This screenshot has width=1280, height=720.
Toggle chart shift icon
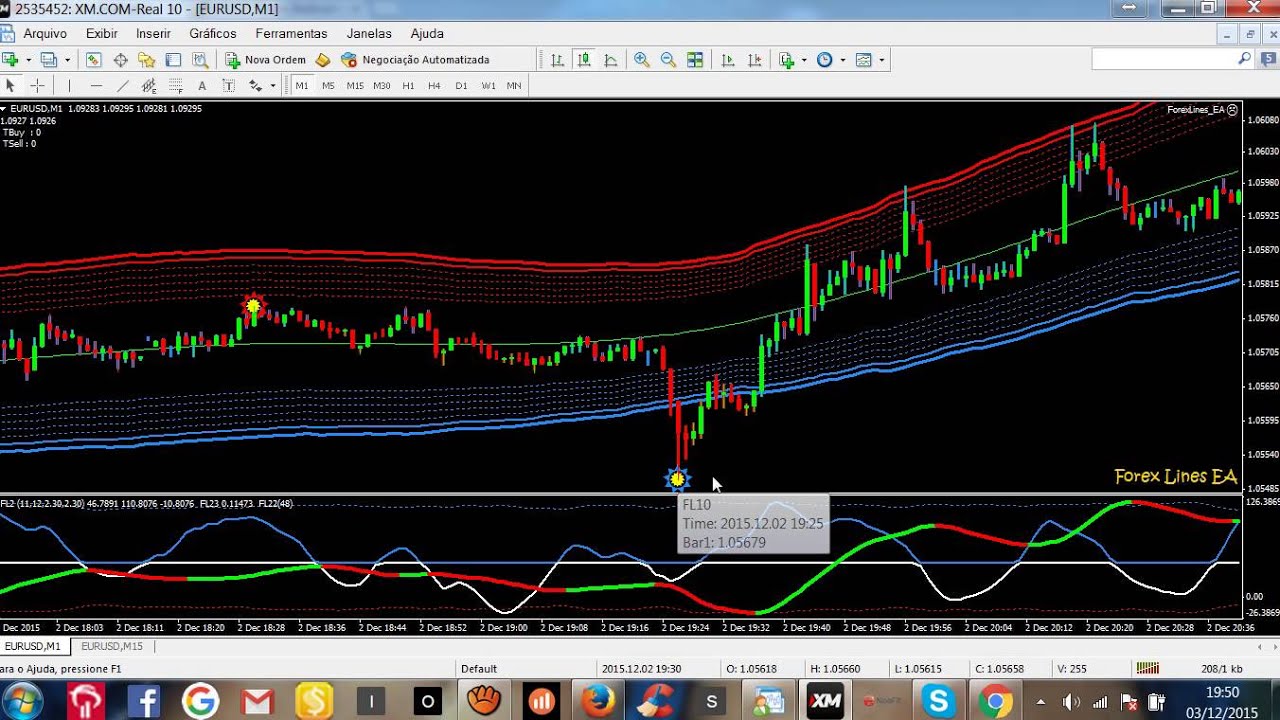755,60
